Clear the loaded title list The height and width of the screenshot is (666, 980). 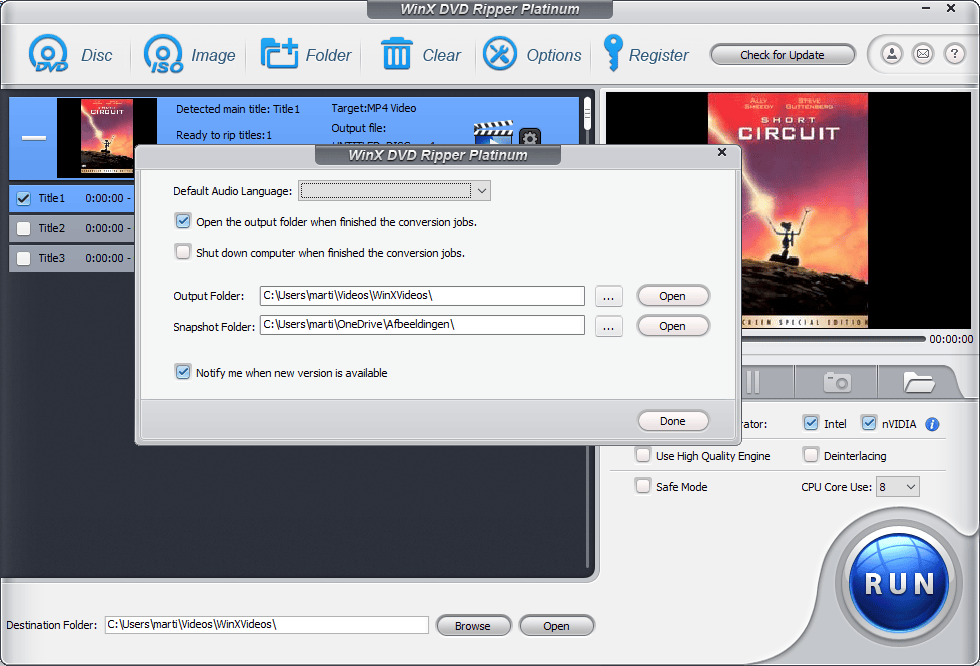coord(396,54)
